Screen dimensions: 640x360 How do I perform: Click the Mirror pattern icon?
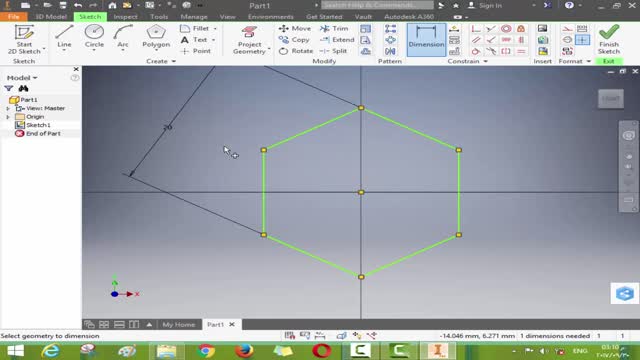point(390,51)
